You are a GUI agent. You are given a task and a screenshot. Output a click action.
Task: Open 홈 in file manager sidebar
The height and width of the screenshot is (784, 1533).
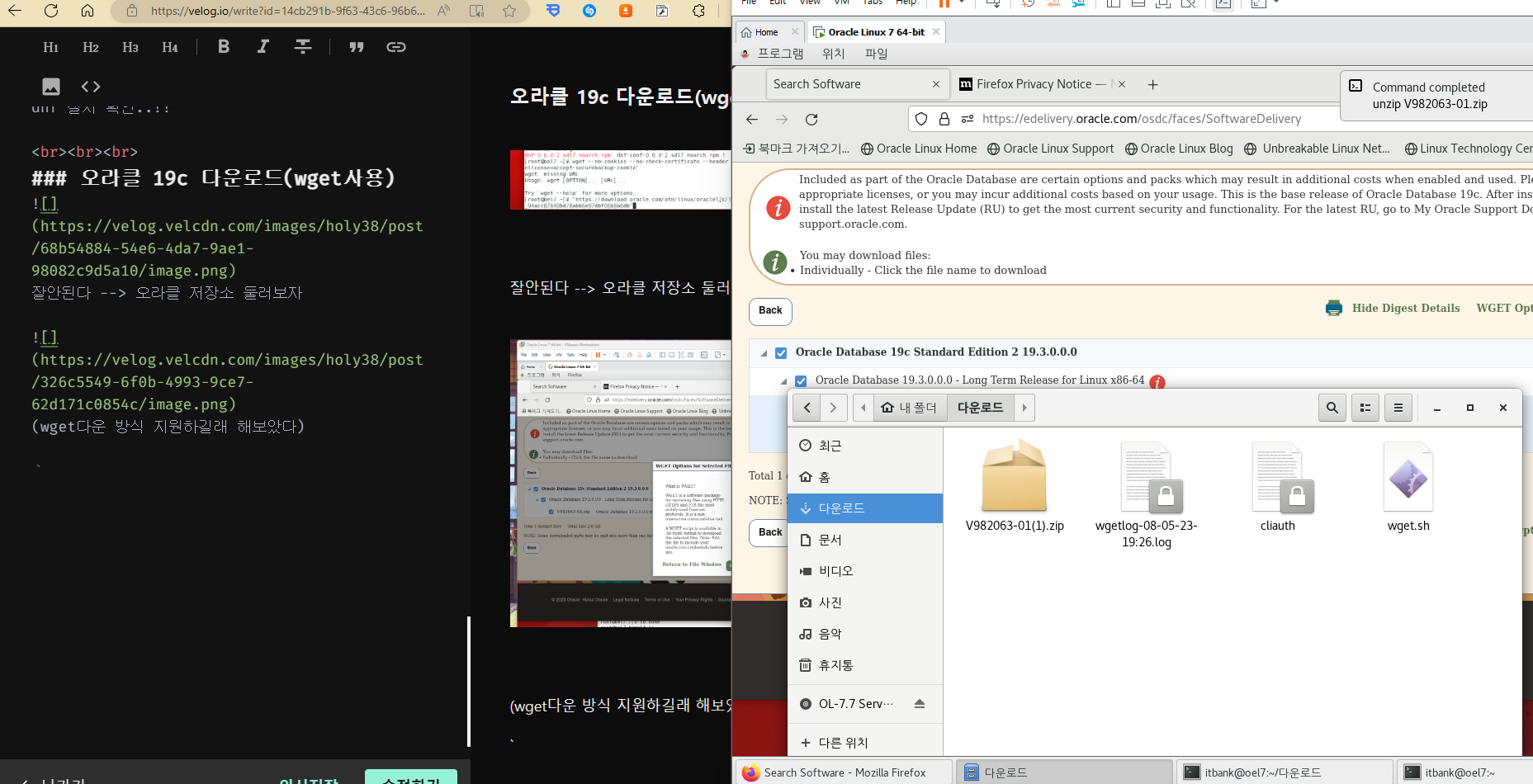click(x=865, y=477)
